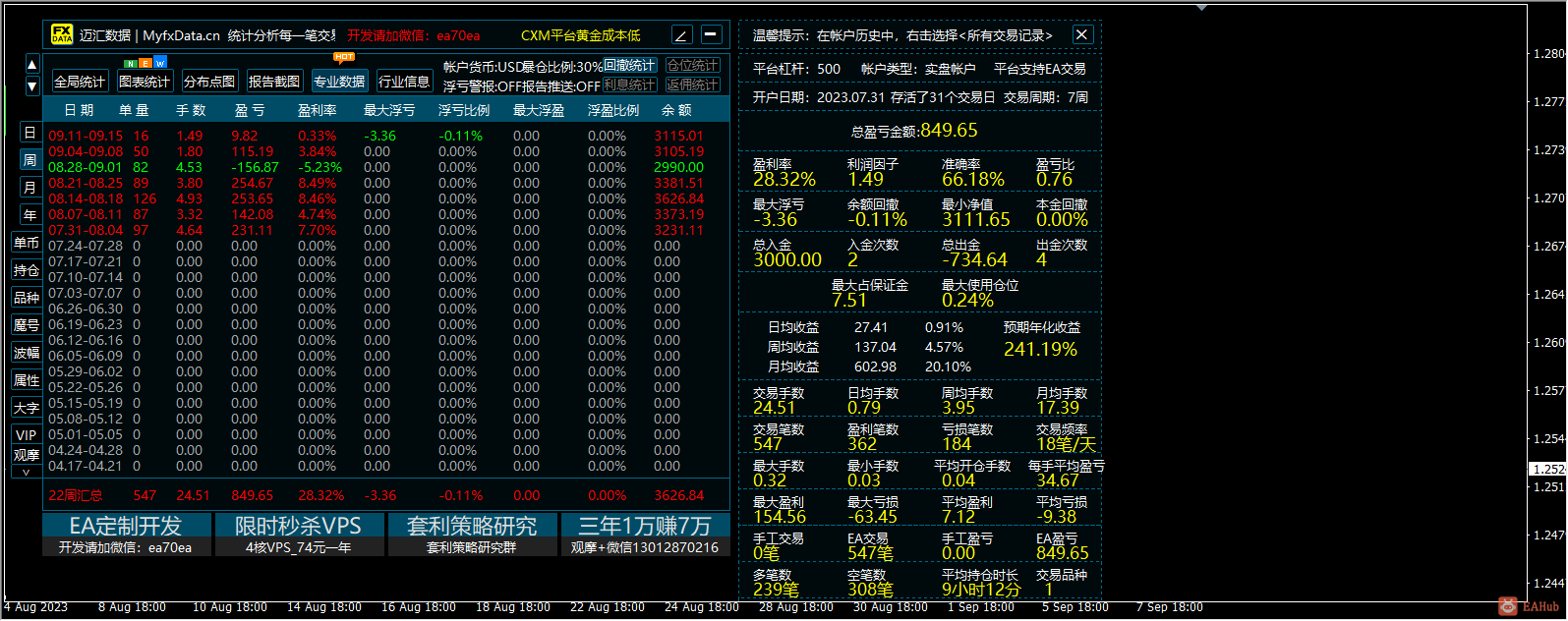
Task: Switch to weekly 周 period view
Action: (x=29, y=160)
